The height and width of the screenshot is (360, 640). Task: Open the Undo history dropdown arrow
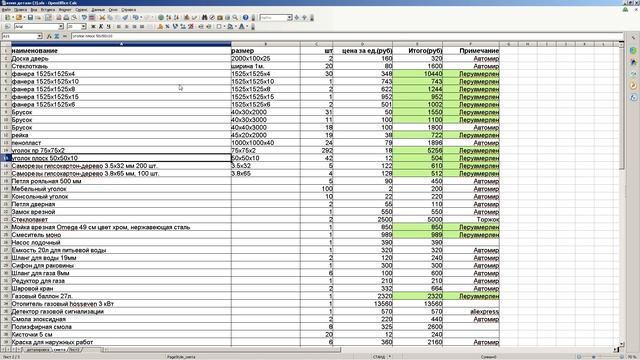coord(140,18)
